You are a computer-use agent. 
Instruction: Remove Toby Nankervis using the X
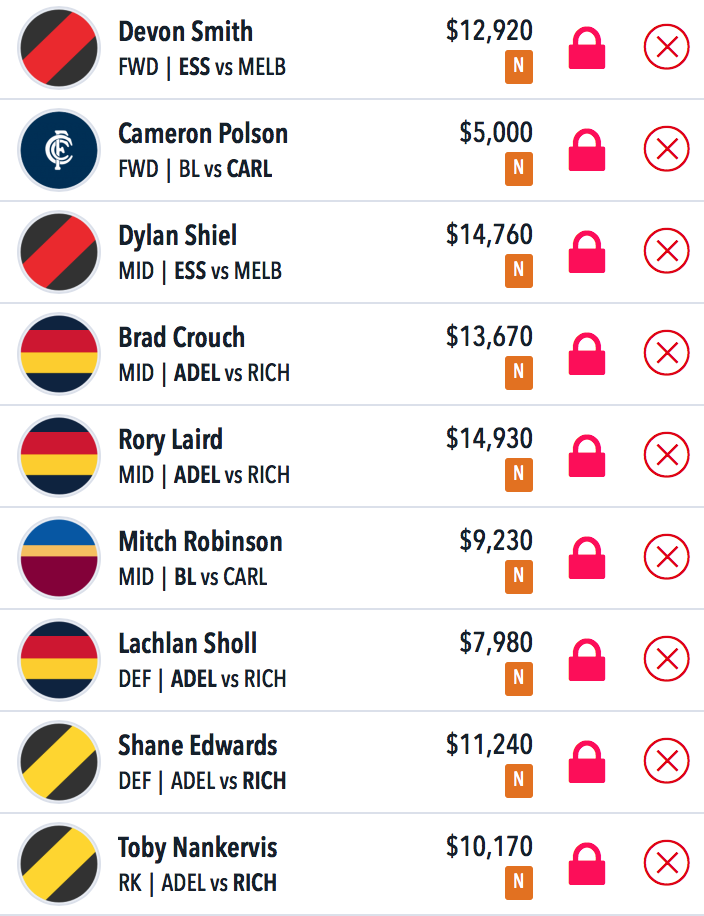(667, 862)
